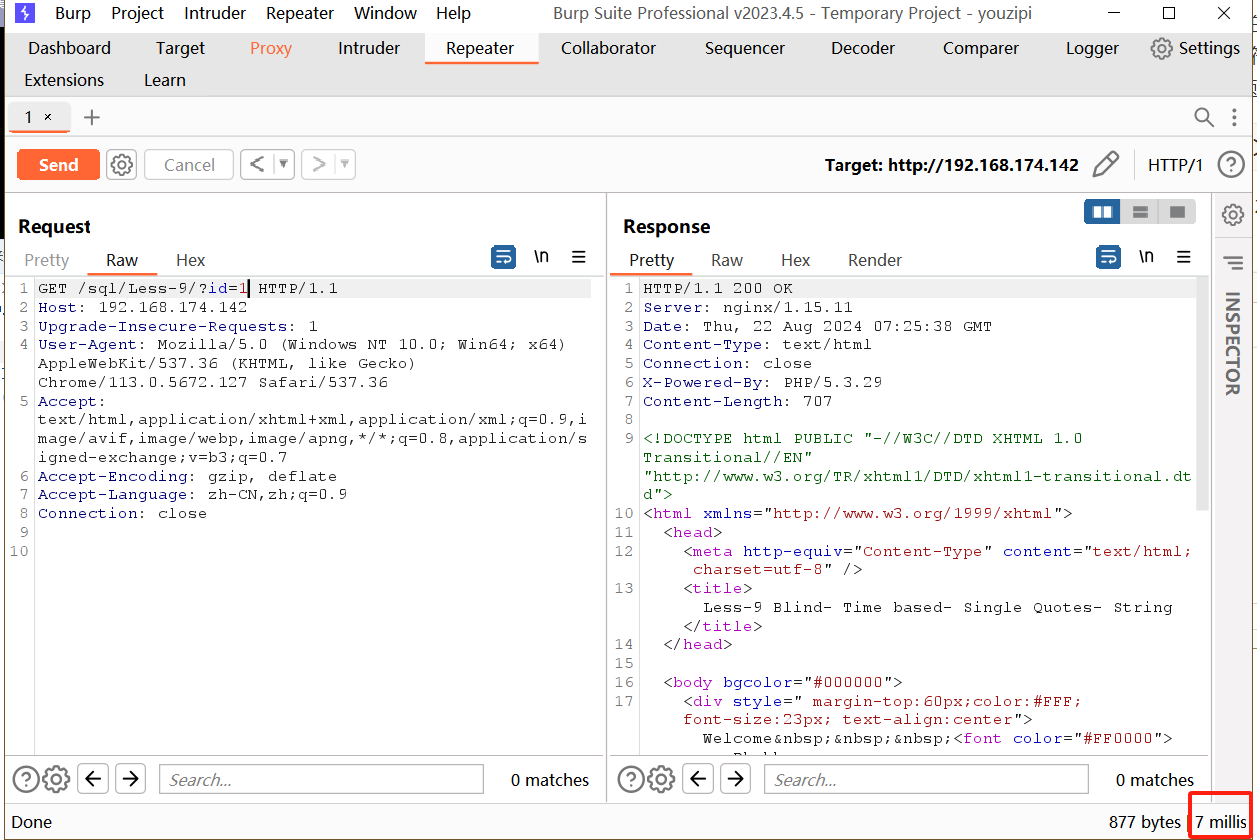Open request search help question icon
1257x840 pixels.
pos(26,779)
